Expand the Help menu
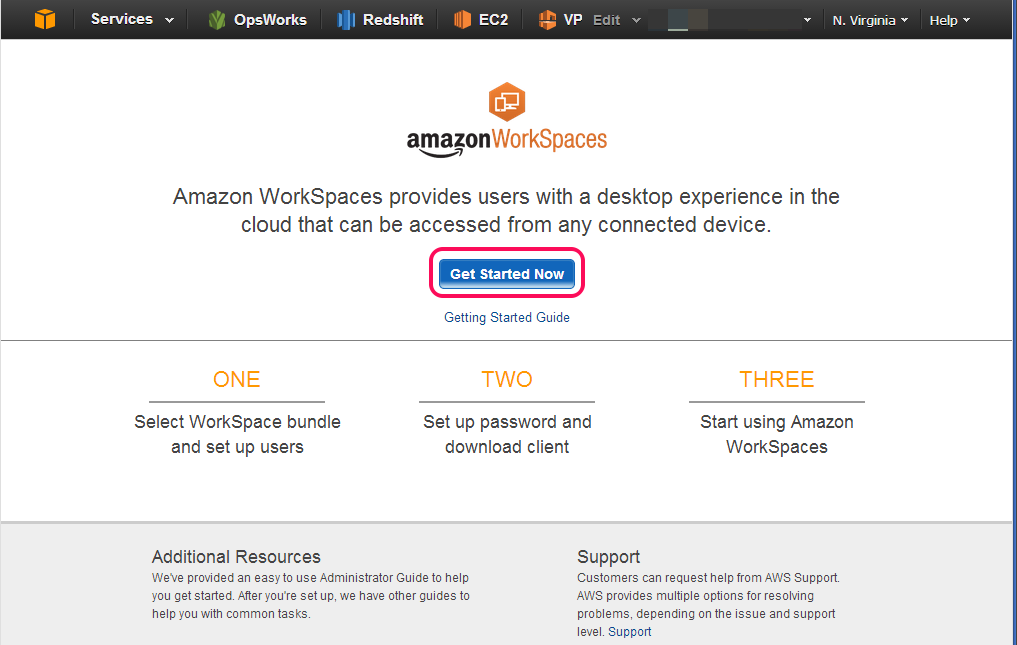The height and width of the screenshot is (645, 1017). [950, 20]
